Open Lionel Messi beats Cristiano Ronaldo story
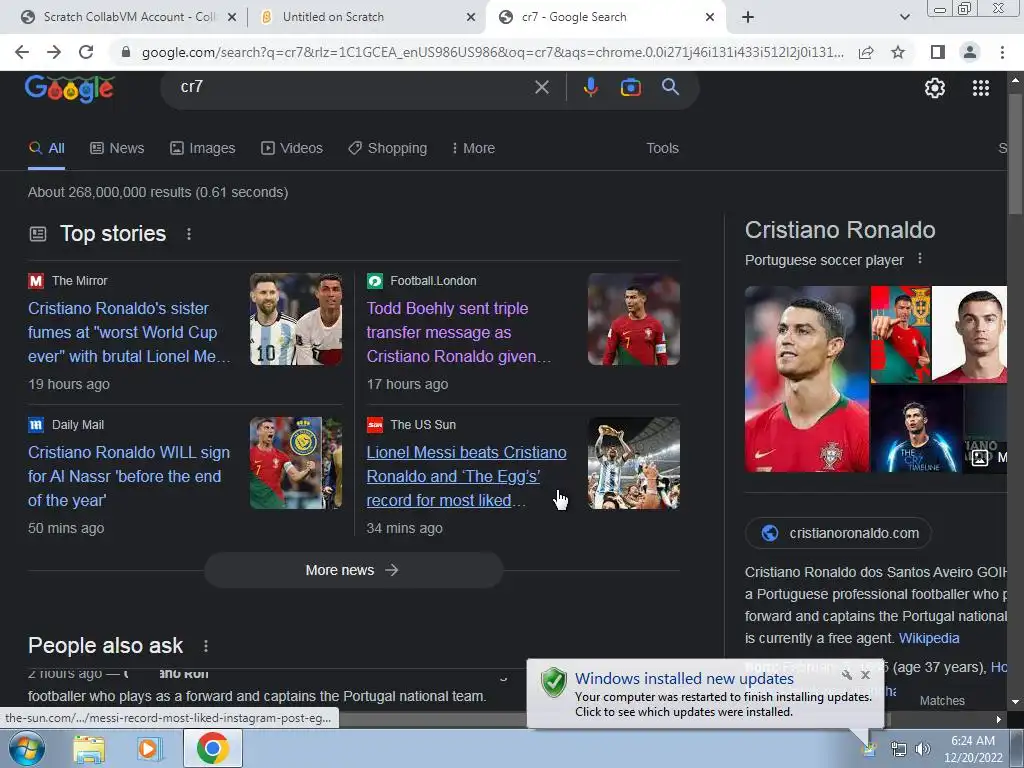 pos(466,476)
